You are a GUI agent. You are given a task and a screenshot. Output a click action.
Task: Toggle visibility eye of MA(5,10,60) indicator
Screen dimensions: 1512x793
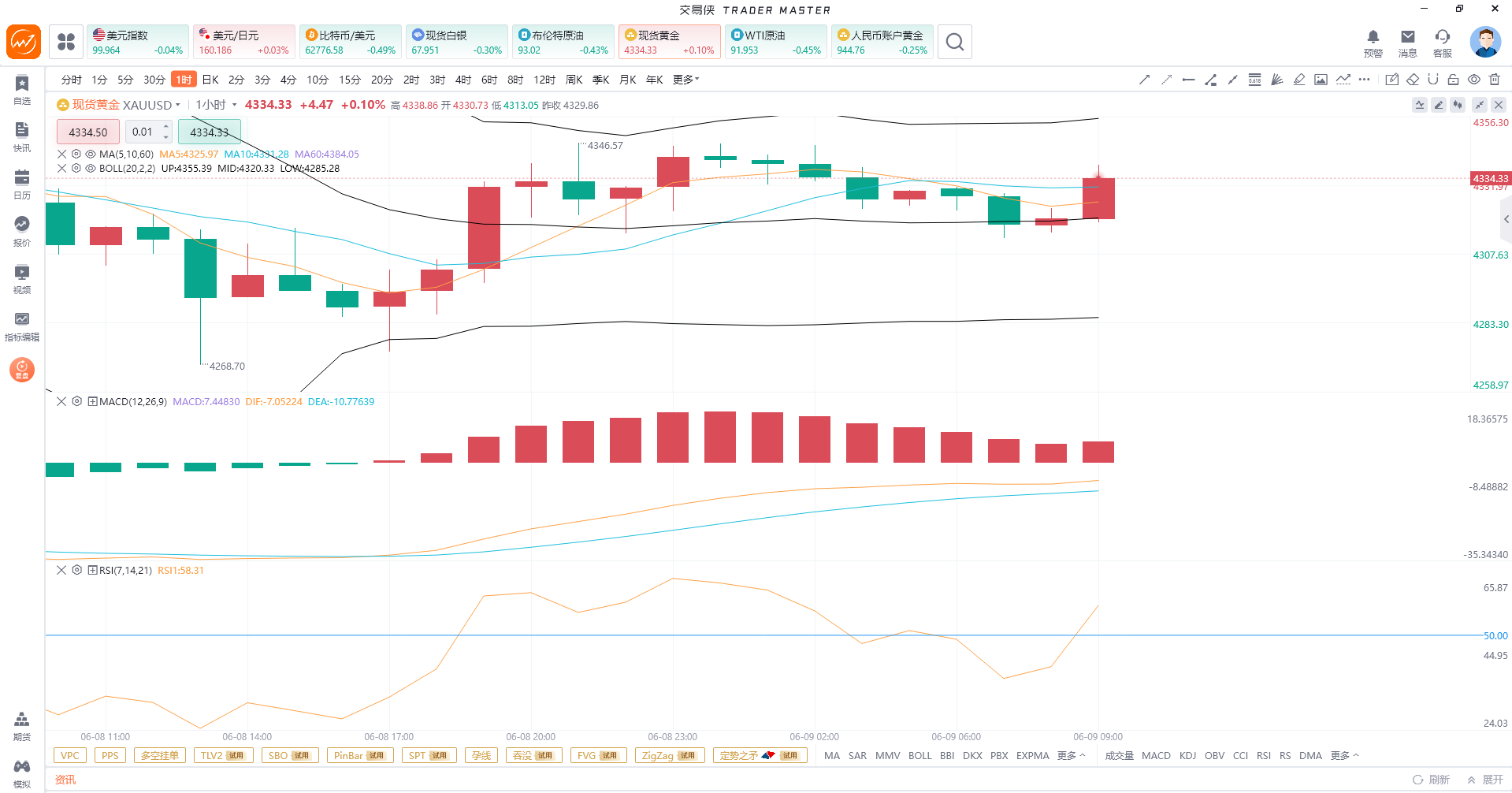point(91,154)
